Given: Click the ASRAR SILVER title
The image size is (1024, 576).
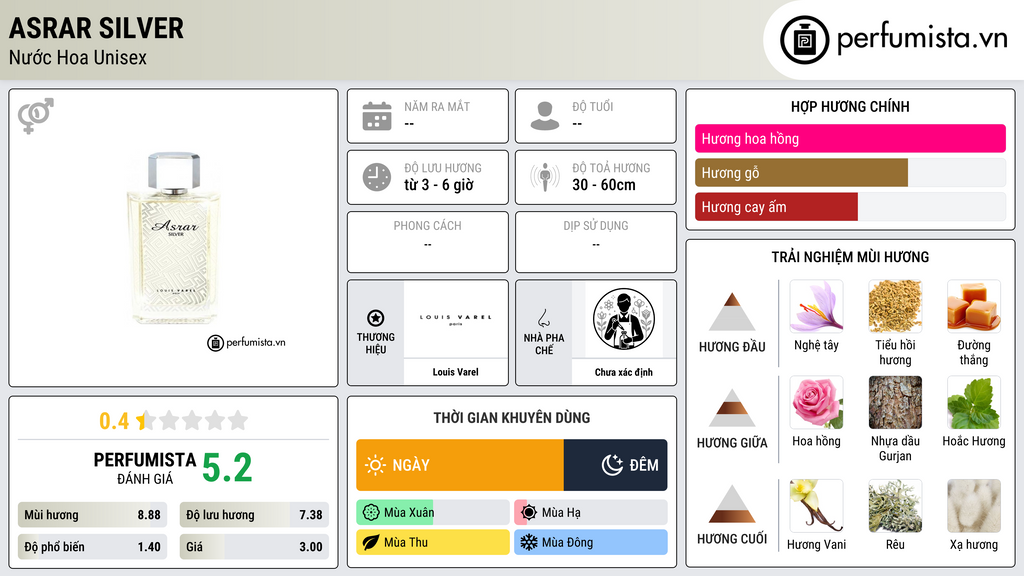Looking at the screenshot, I should tap(96, 28).
